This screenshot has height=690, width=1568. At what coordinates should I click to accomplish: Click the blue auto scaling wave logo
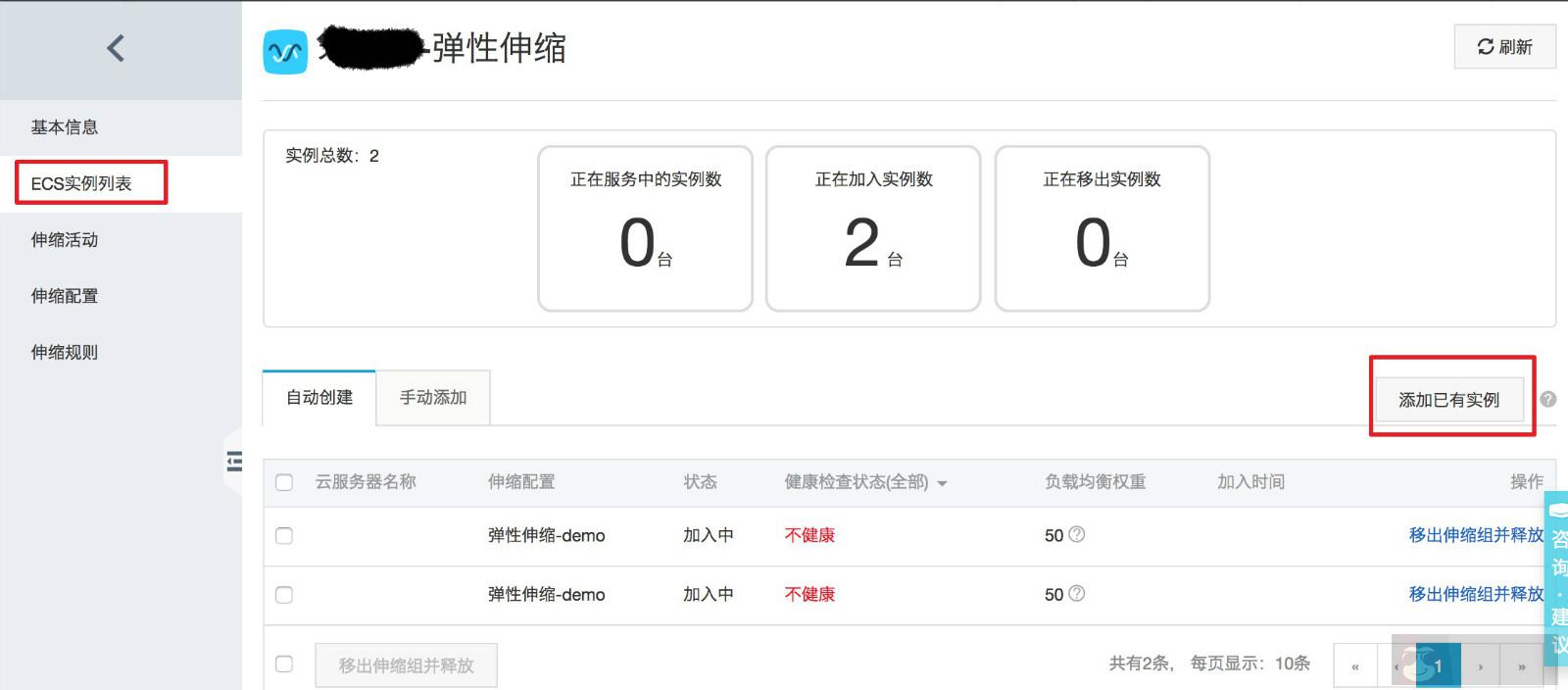(x=285, y=52)
